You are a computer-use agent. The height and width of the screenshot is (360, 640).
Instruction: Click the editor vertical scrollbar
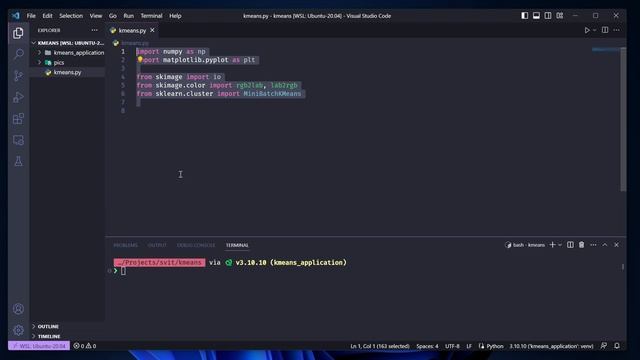(623, 119)
